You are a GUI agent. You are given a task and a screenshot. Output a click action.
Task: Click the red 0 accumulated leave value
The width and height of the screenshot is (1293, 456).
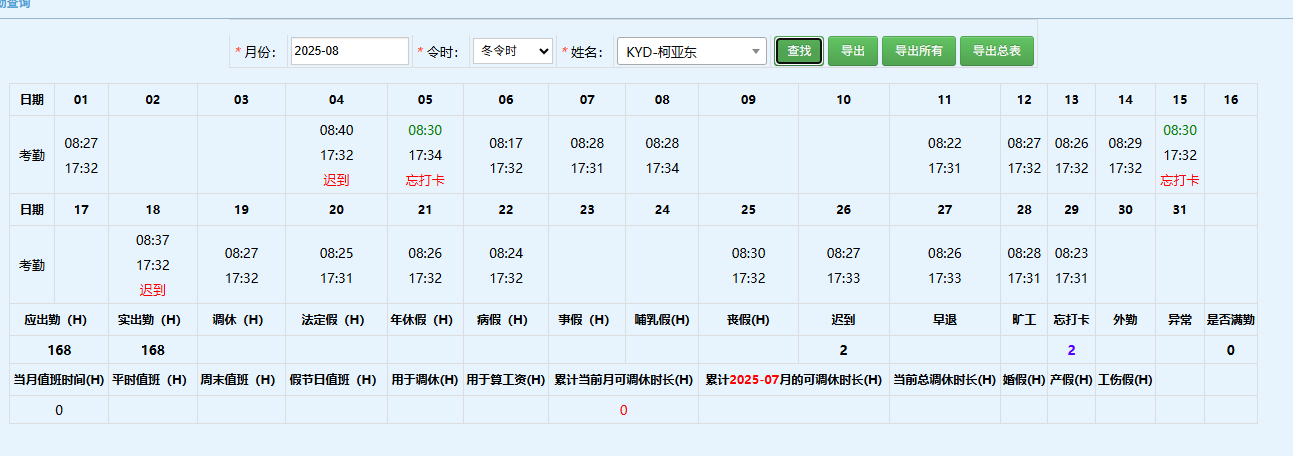coord(623,410)
